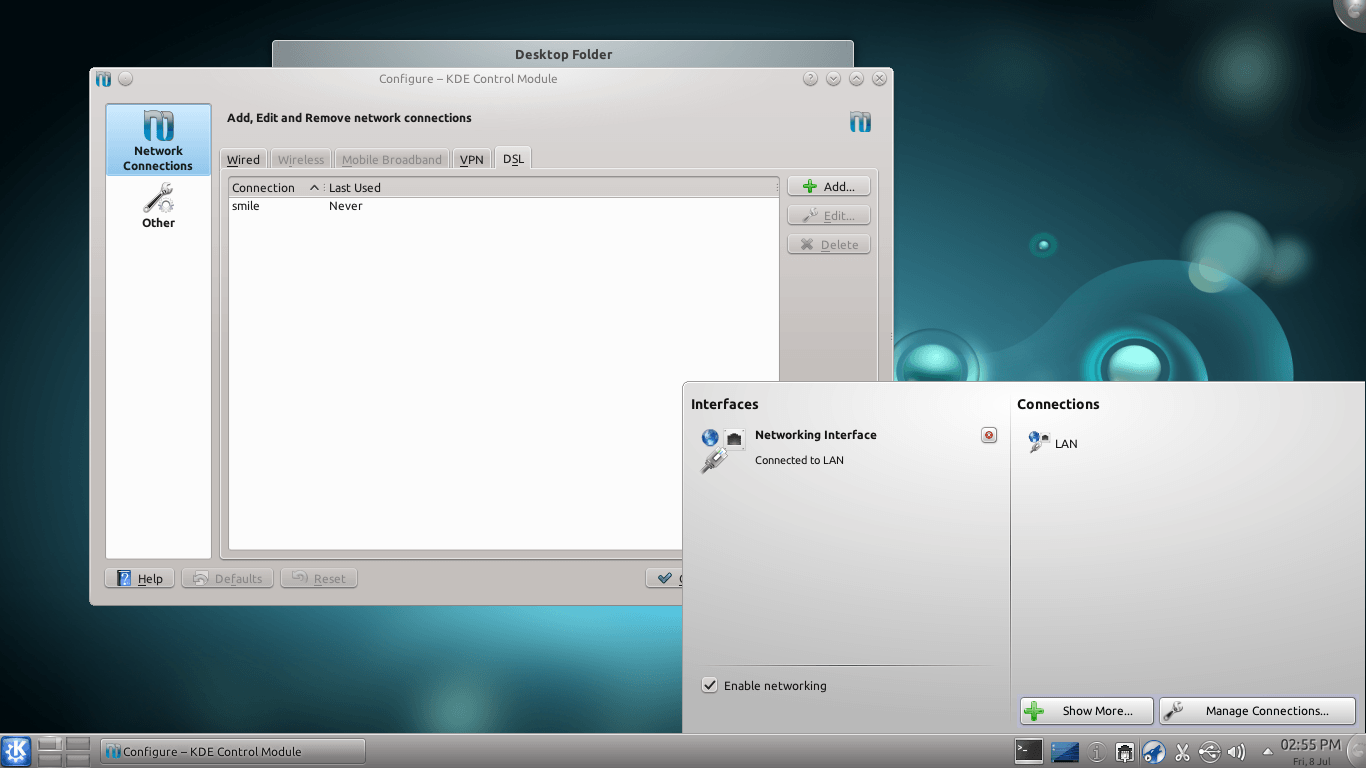1366x768 pixels.
Task: Sort by the Last Used column header
Action: click(551, 188)
